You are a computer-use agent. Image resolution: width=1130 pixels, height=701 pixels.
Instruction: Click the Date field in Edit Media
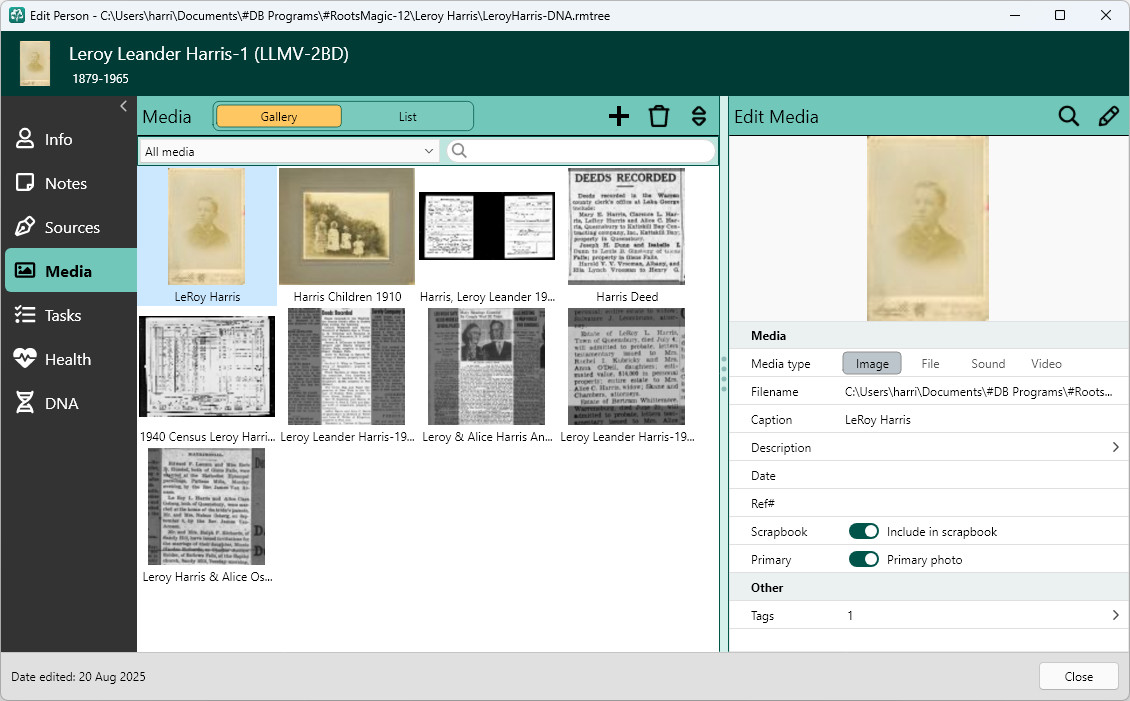pyautogui.click(x=929, y=475)
